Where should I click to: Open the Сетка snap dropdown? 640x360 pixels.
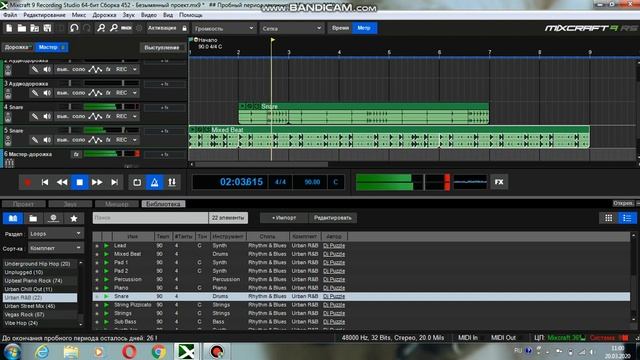coord(291,29)
